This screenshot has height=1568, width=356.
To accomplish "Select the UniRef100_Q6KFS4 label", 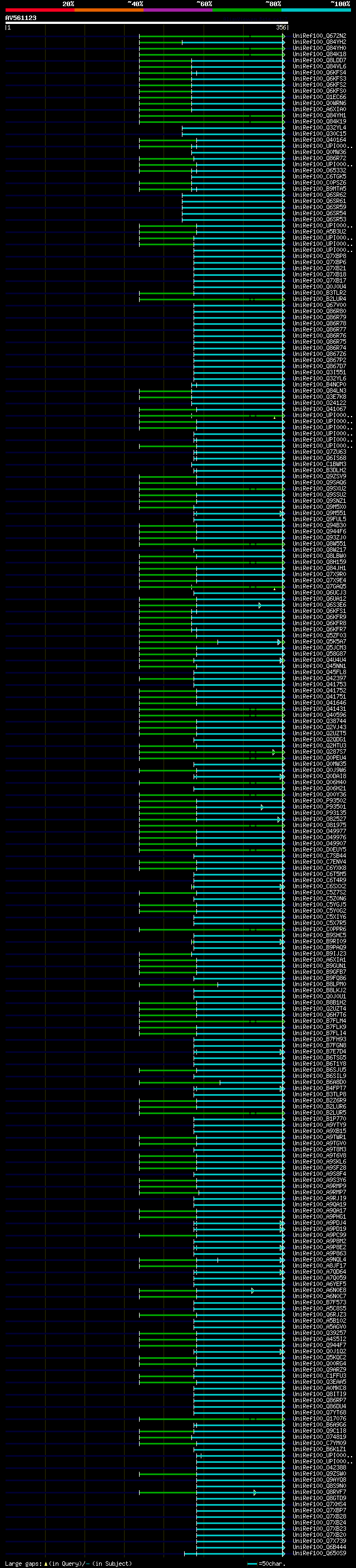I will [319, 72].
